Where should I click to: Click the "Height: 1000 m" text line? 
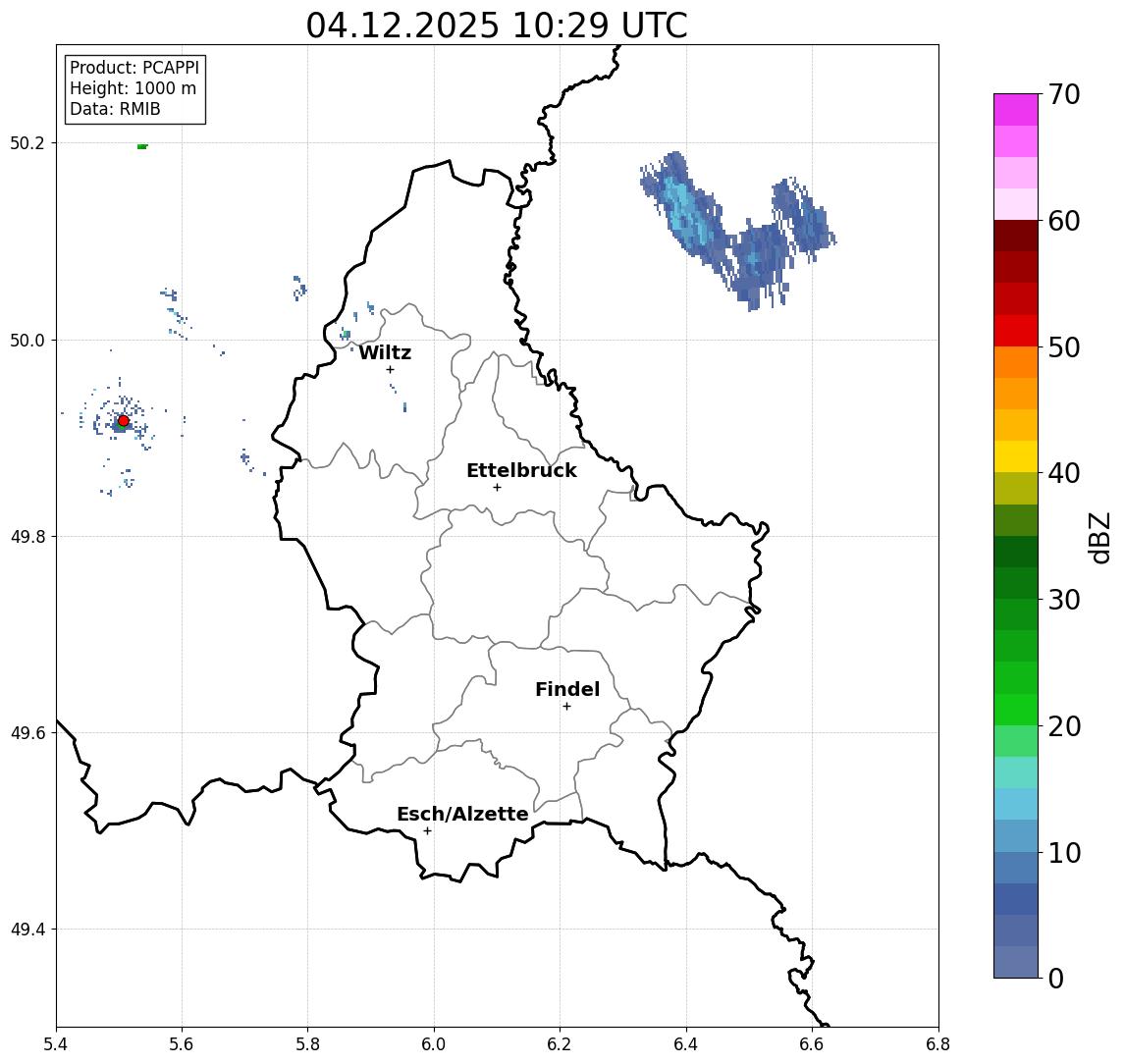133,88
